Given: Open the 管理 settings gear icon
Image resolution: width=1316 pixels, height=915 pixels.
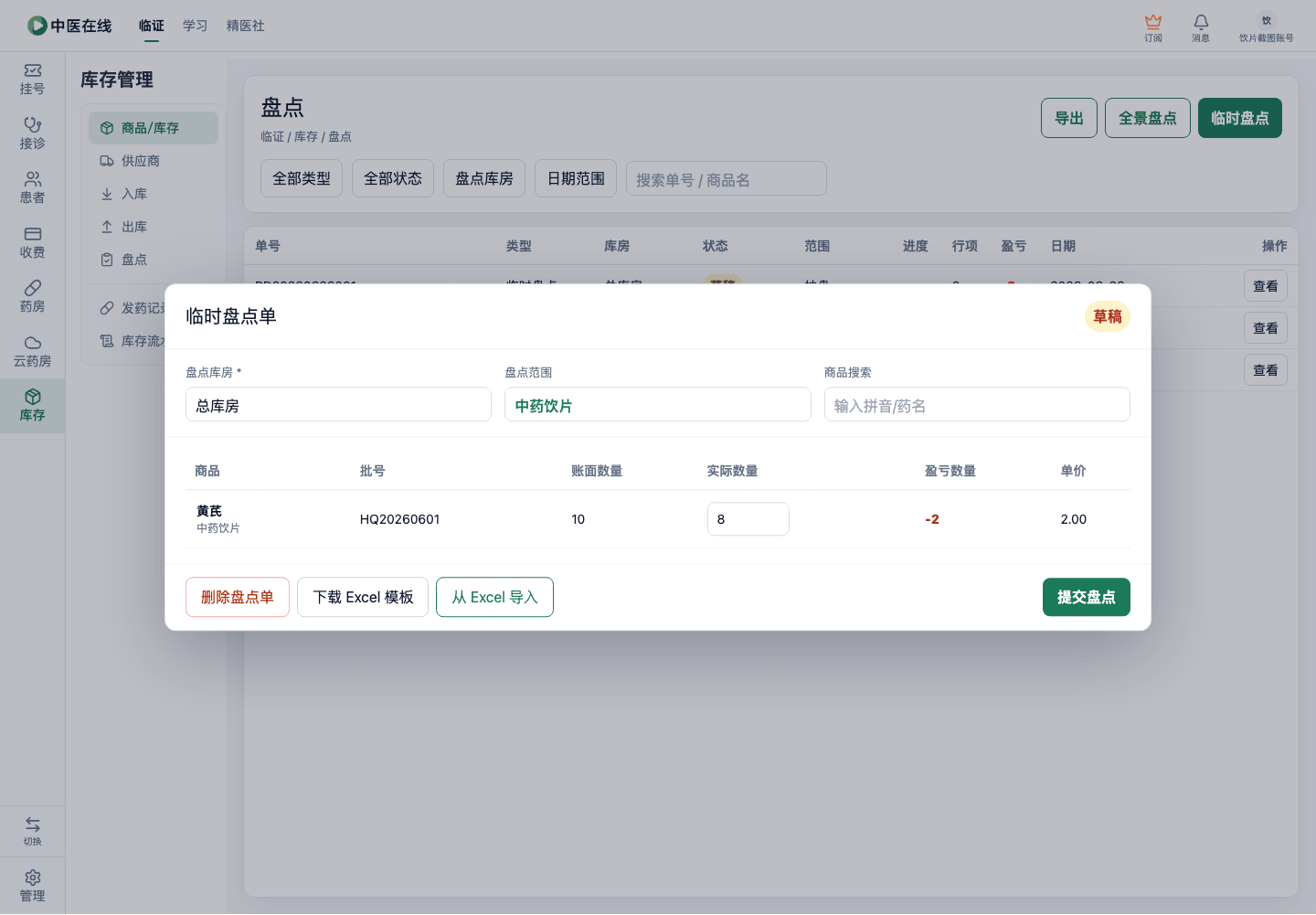Looking at the screenshot, I should [x=32, y=886].
